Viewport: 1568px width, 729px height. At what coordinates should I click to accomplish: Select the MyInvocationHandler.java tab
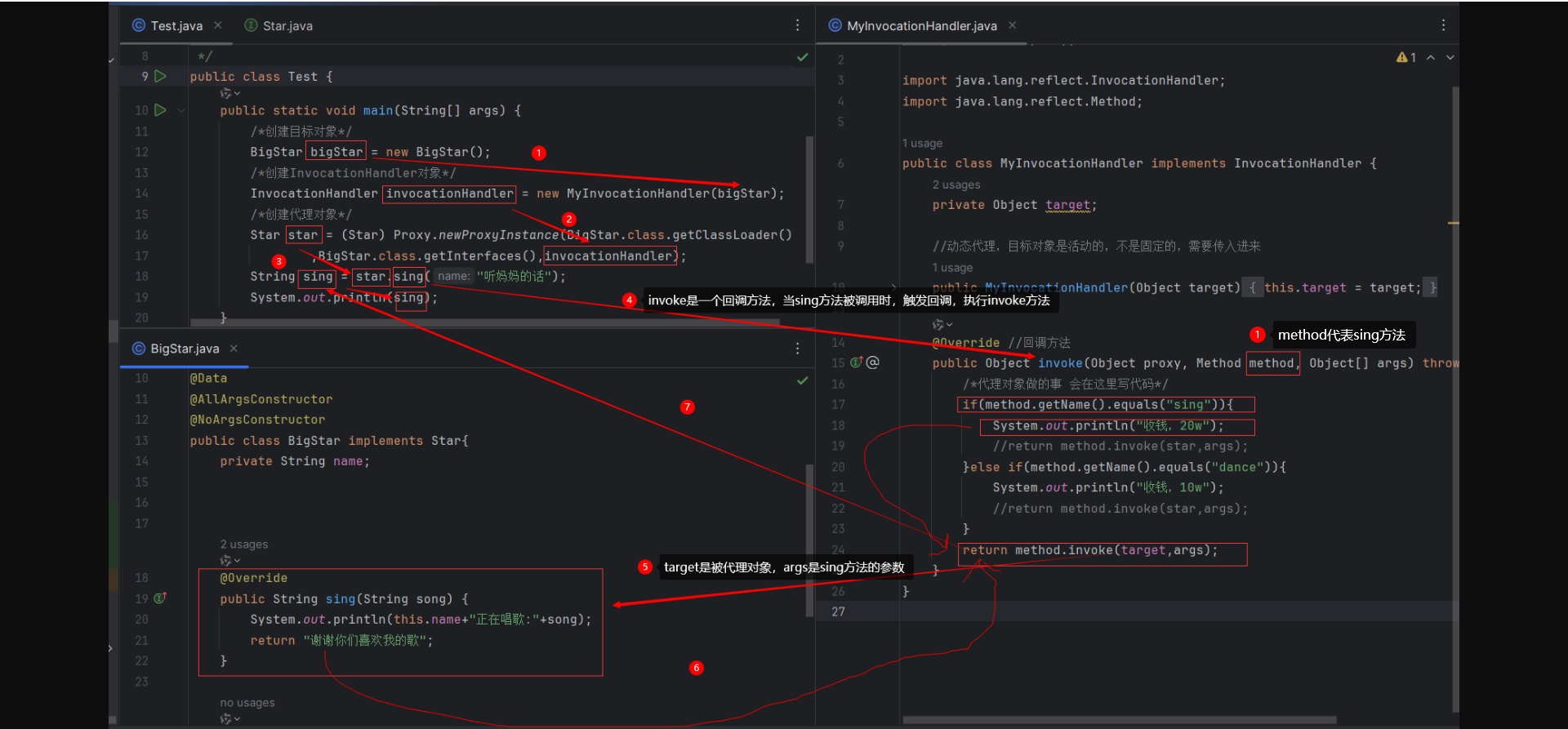921,26
